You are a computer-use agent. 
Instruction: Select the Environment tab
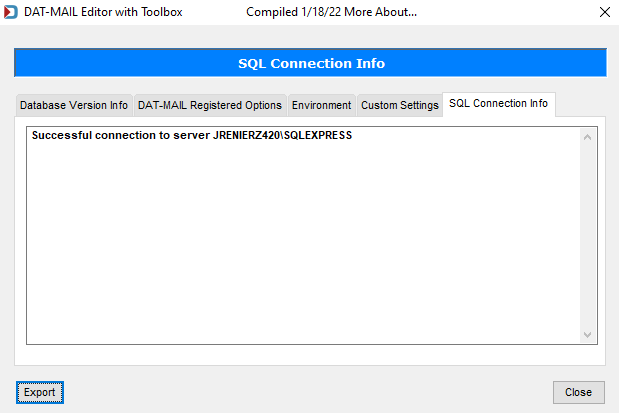[x=321, y=105]
